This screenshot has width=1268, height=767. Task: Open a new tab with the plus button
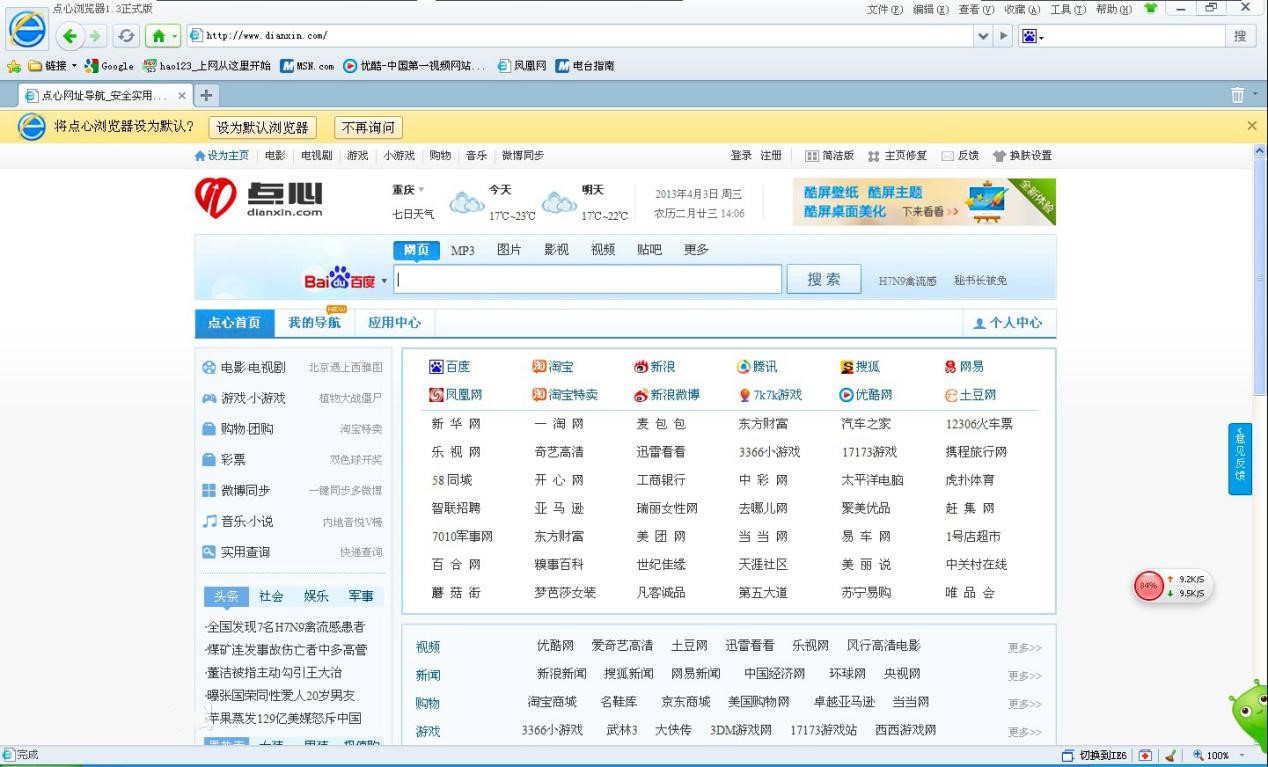pyautogui.click(x=207, y=95)
